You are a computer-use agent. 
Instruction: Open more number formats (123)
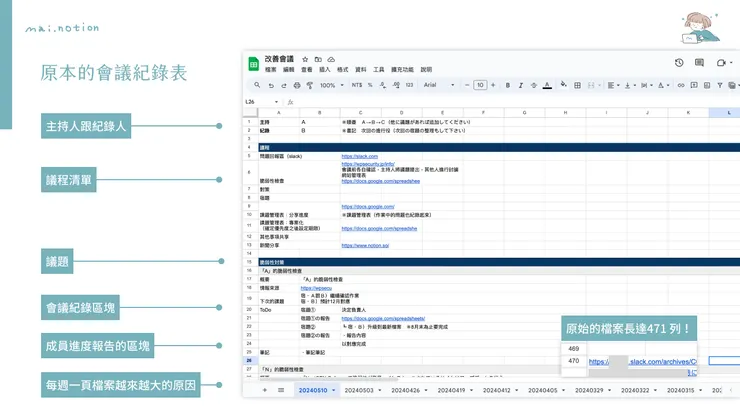[x=409, y=85]
